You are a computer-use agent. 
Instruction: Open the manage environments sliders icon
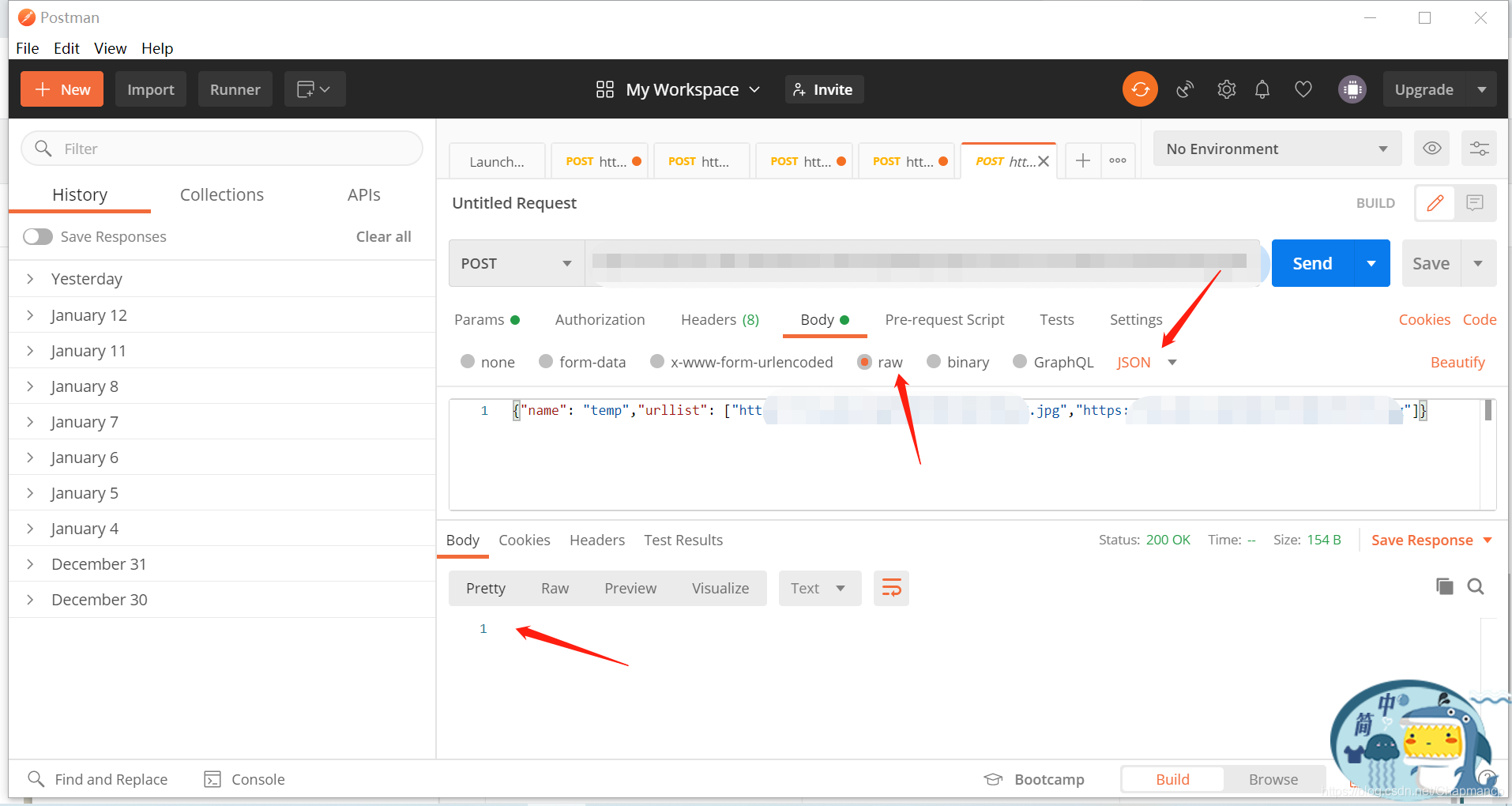[x=1479, y=149]
